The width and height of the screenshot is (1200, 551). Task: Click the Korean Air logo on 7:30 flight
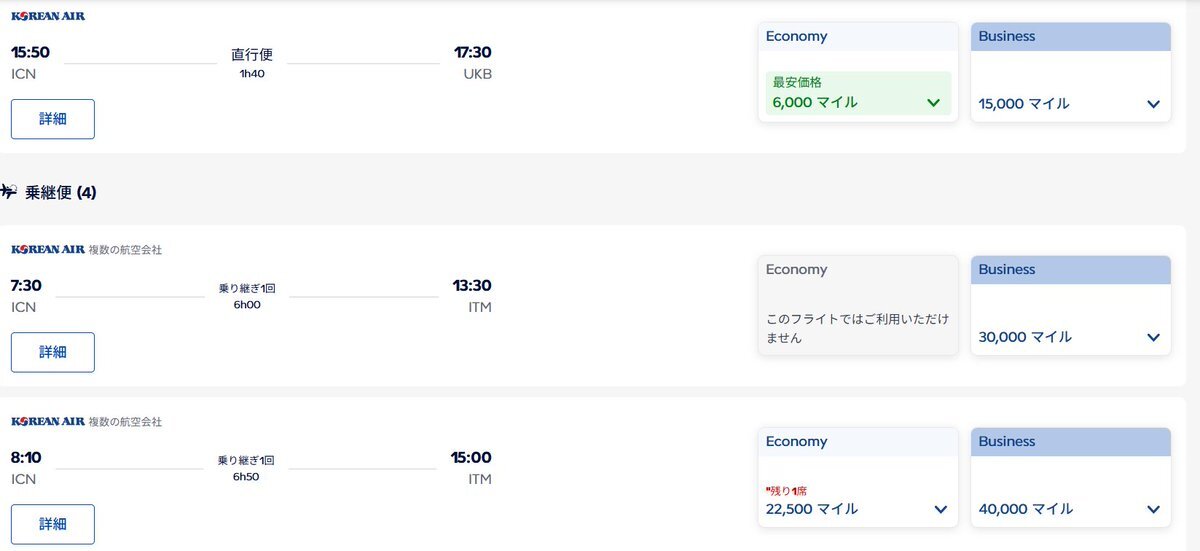tap(48, 249)
